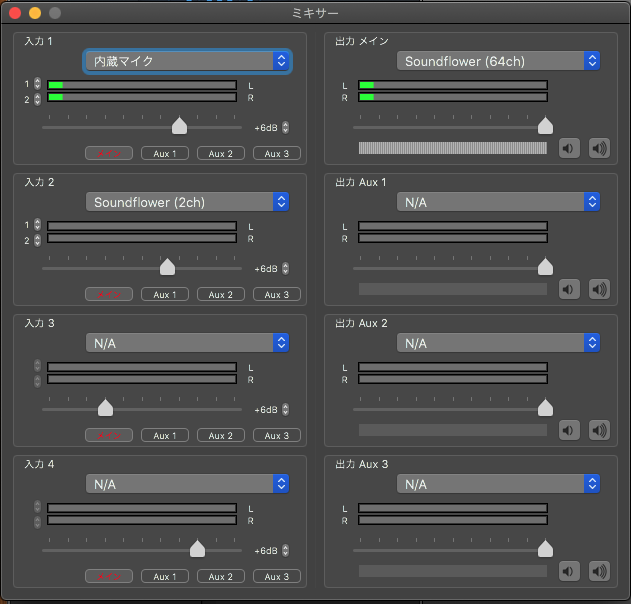Open the Soundflower (2ch) dropdown in 入力 2
The image size is (631, 604).
(x=188, y=203)
